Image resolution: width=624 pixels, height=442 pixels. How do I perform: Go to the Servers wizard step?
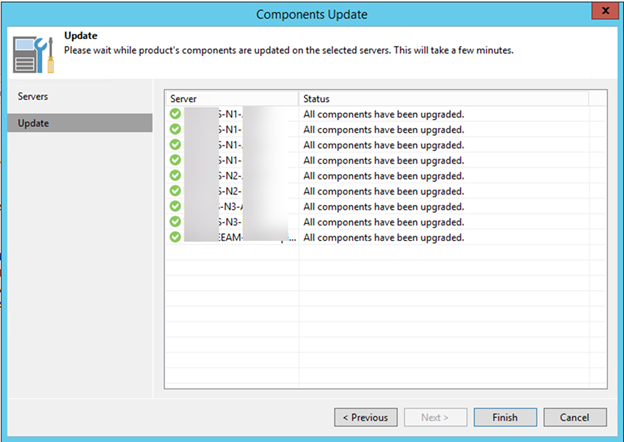(33, 97)
